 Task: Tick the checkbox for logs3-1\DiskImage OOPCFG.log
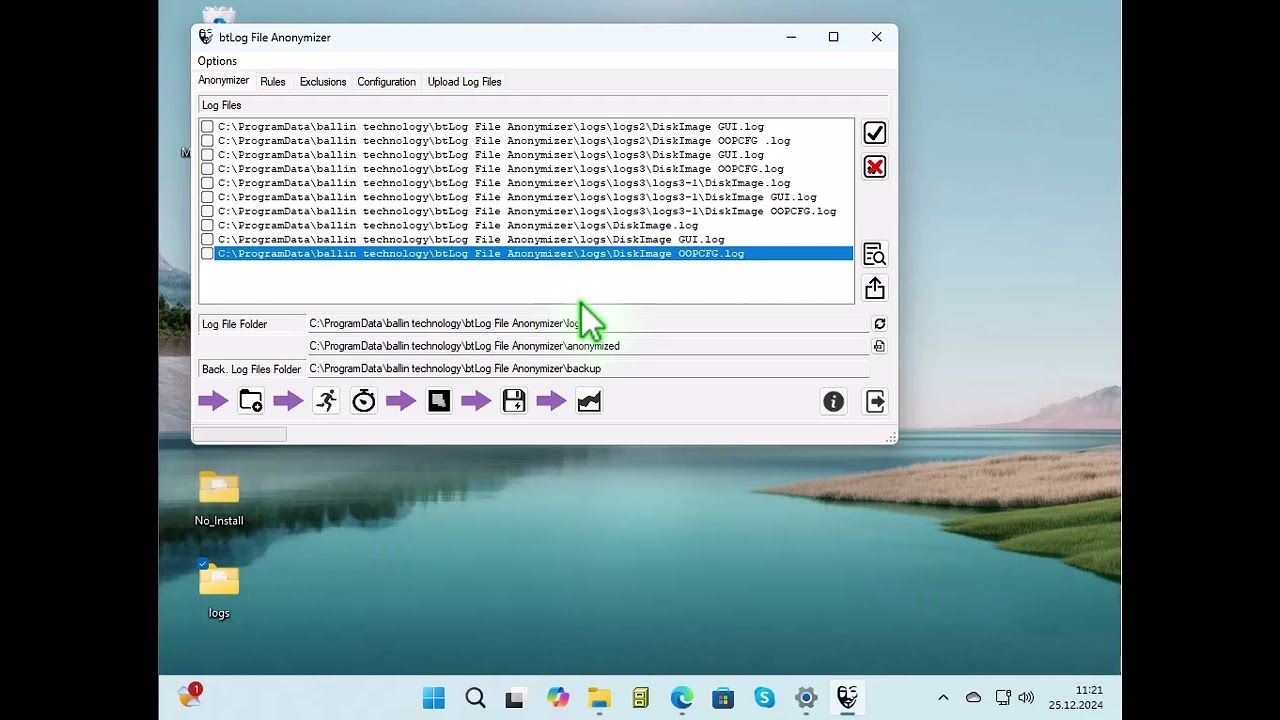tap(207, 211)
